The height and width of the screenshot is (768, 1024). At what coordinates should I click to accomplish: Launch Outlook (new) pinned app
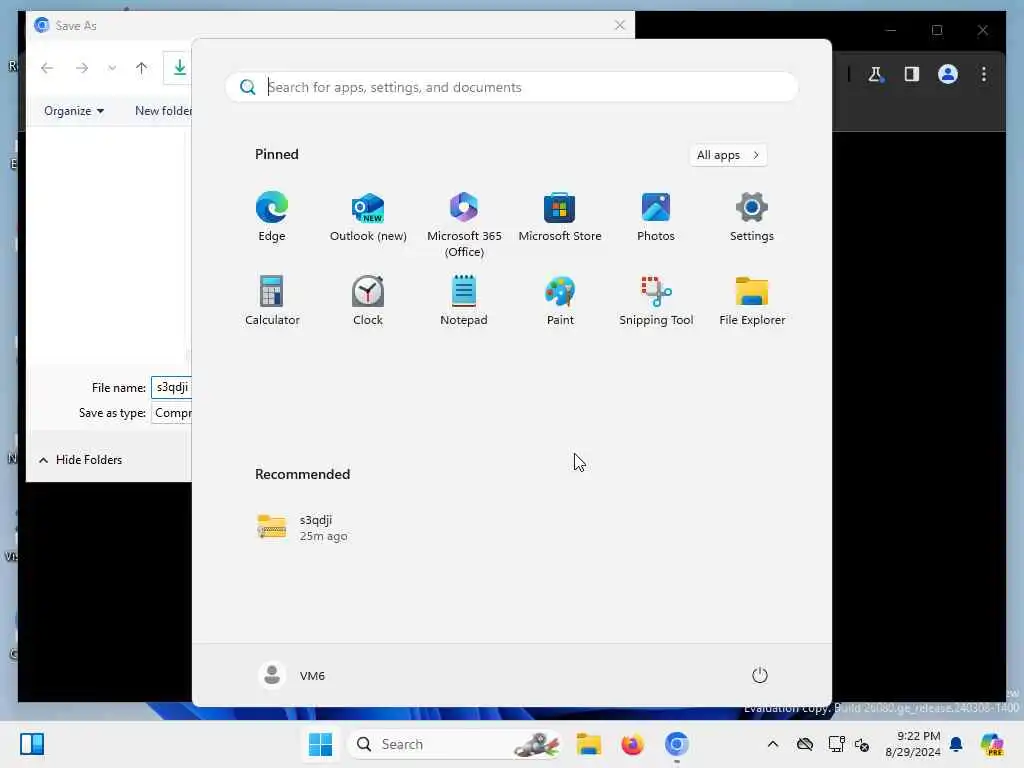368,217
